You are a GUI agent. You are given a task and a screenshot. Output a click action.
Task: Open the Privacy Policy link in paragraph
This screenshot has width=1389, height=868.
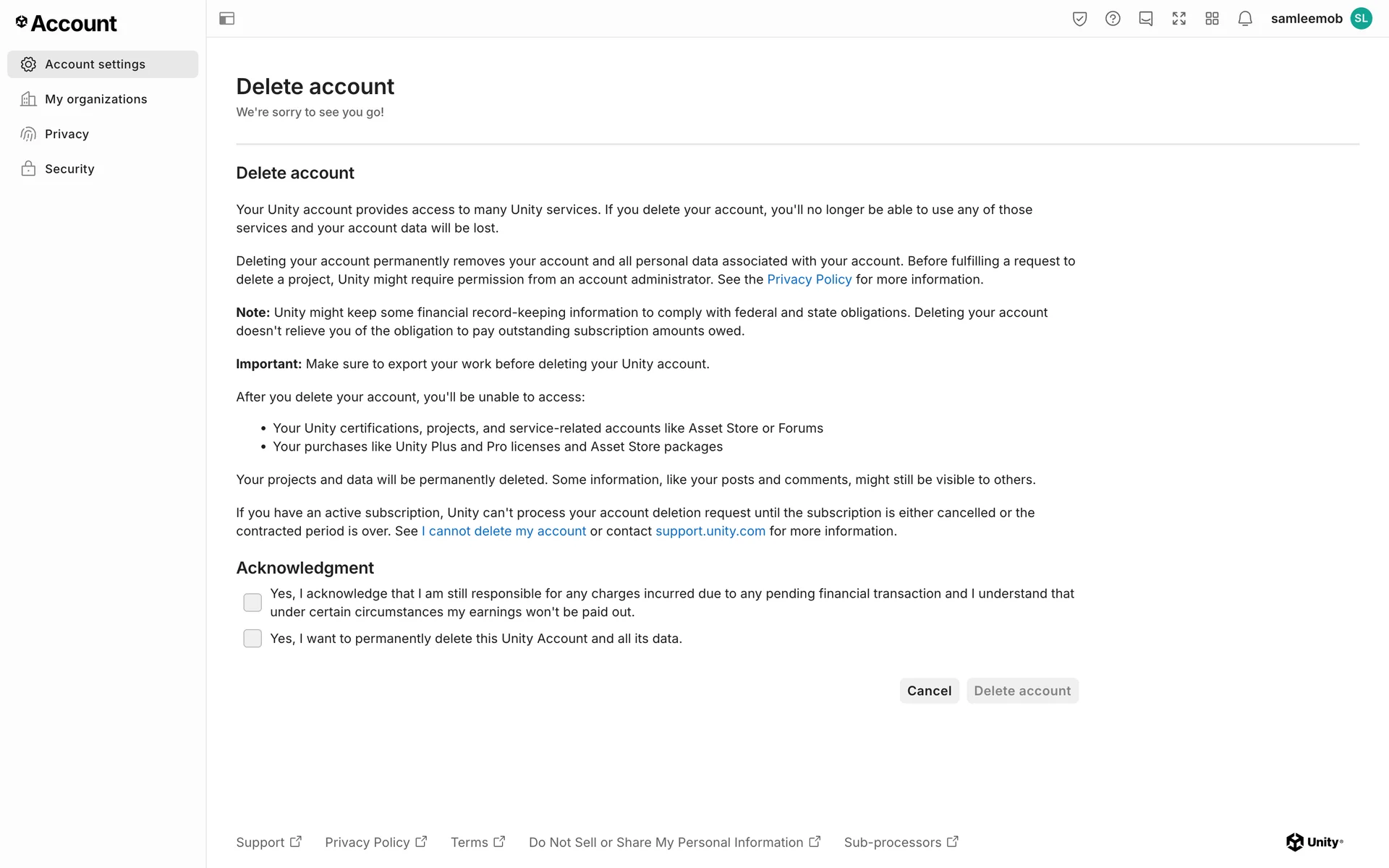809,280
